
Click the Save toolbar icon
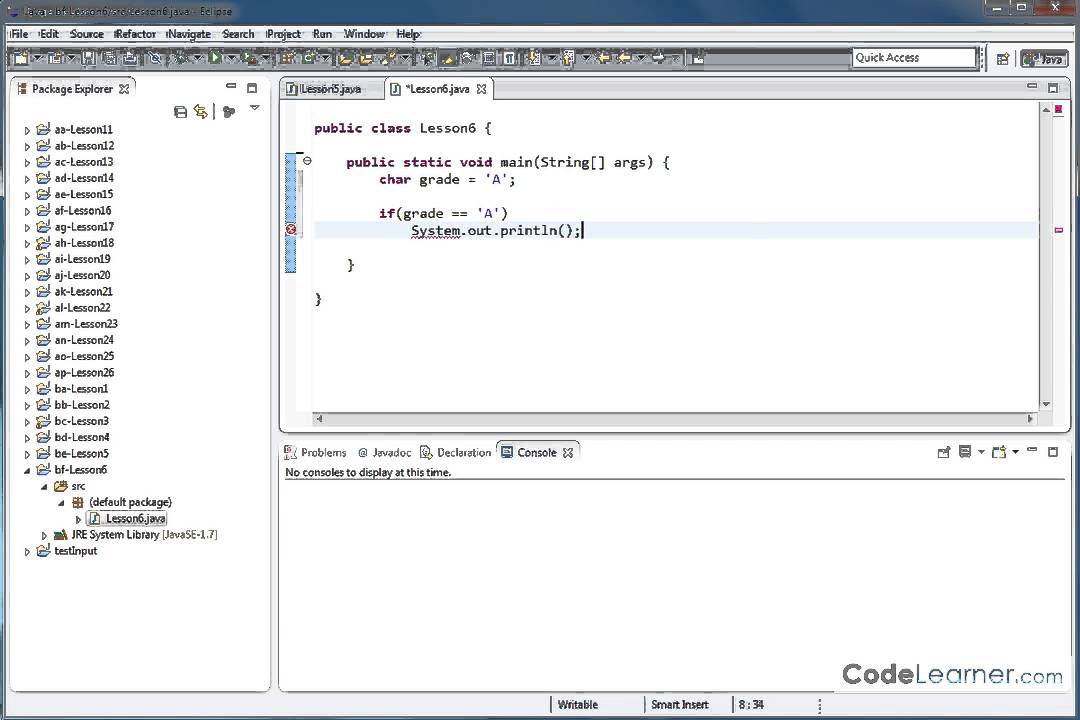88,59
